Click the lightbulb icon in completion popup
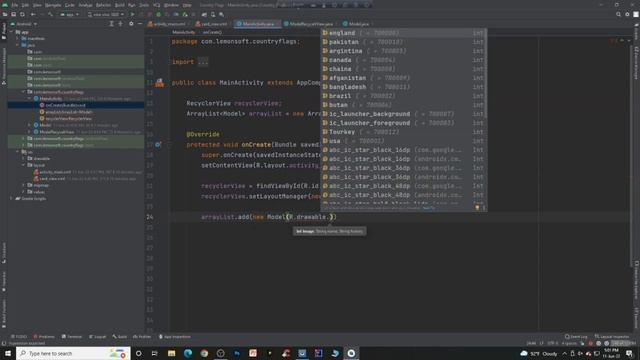This screenshot has height=360, width=640. [x=477, y=208]
